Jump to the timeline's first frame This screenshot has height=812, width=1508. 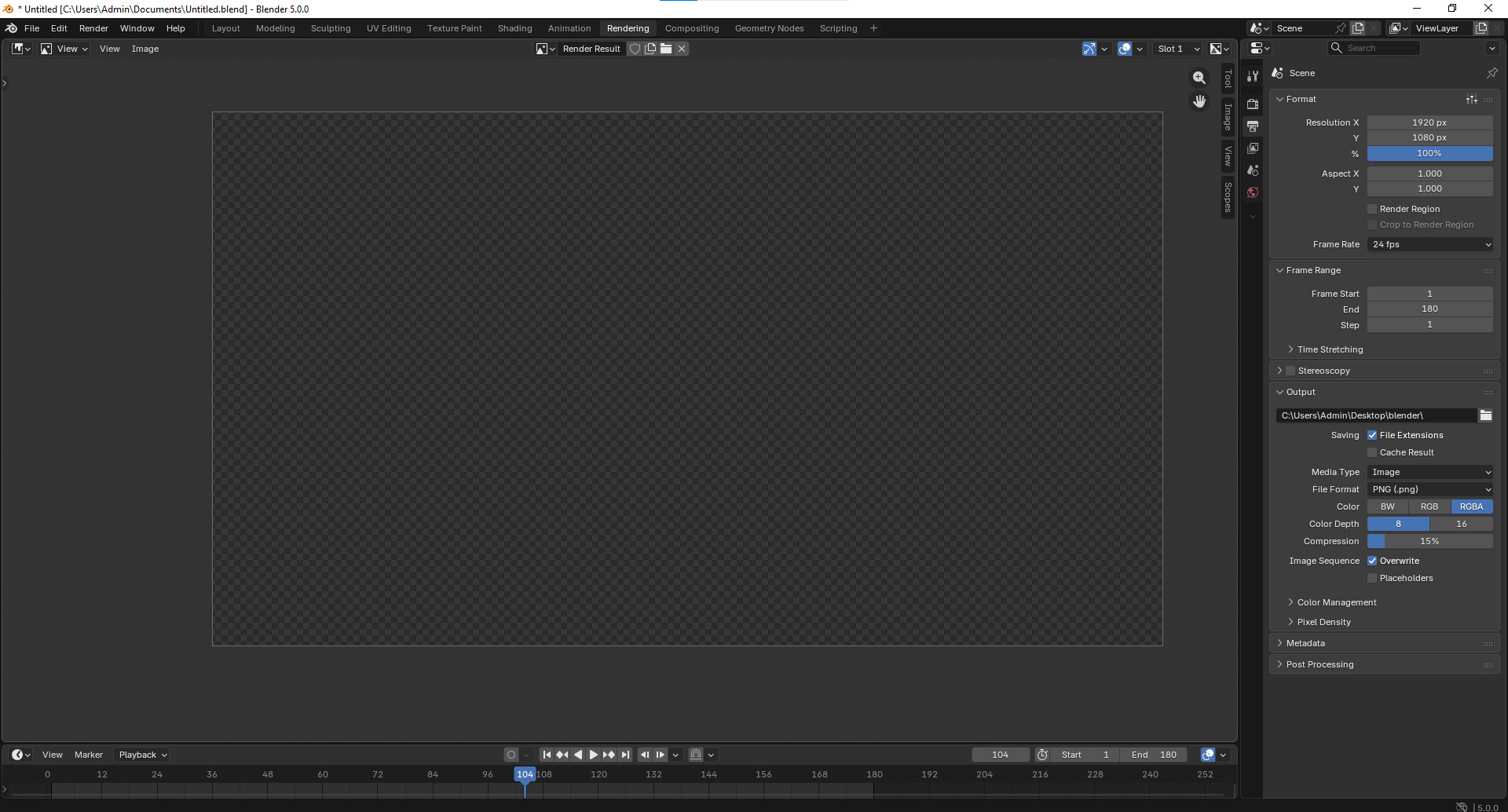point(547,755)
